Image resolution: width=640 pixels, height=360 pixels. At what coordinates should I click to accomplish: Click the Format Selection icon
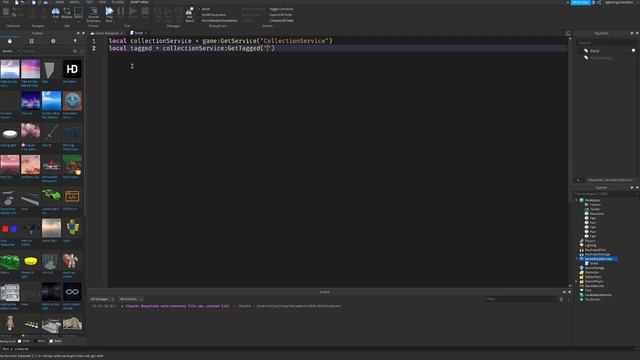coord(93,11)
